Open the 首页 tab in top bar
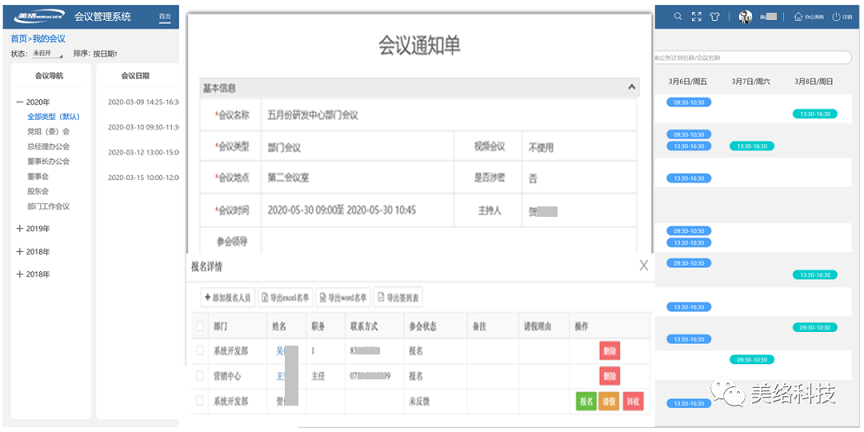864x432 pixels. coord(165,17)
